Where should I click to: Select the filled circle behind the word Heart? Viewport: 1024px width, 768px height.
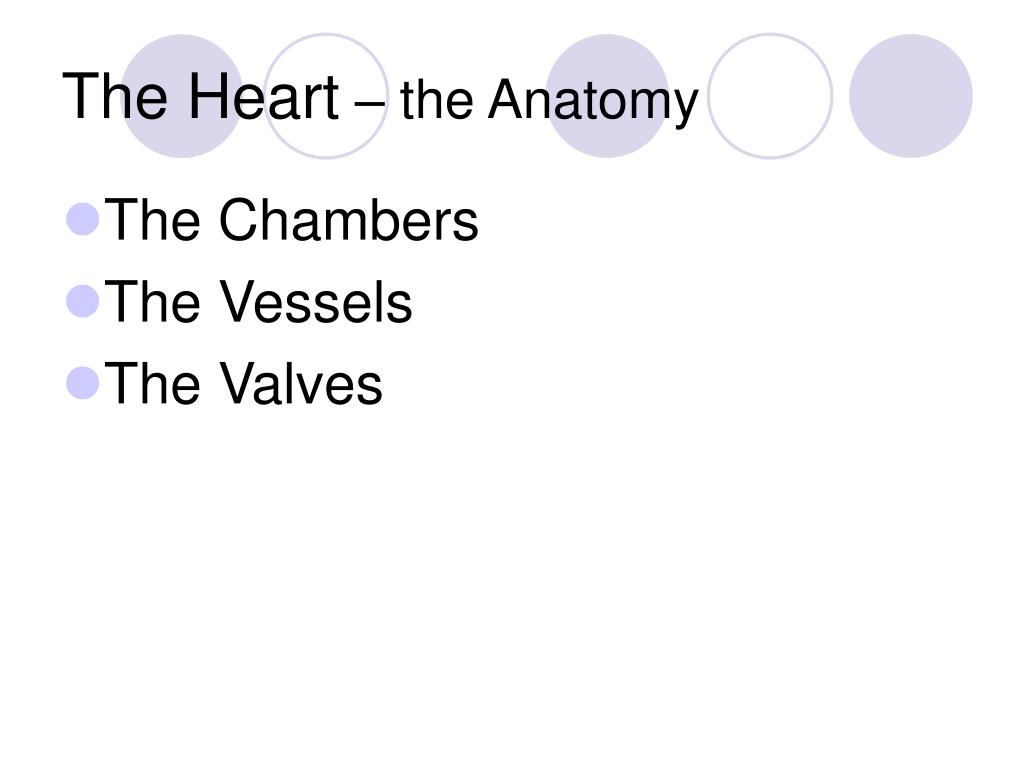tap(182, 96)
